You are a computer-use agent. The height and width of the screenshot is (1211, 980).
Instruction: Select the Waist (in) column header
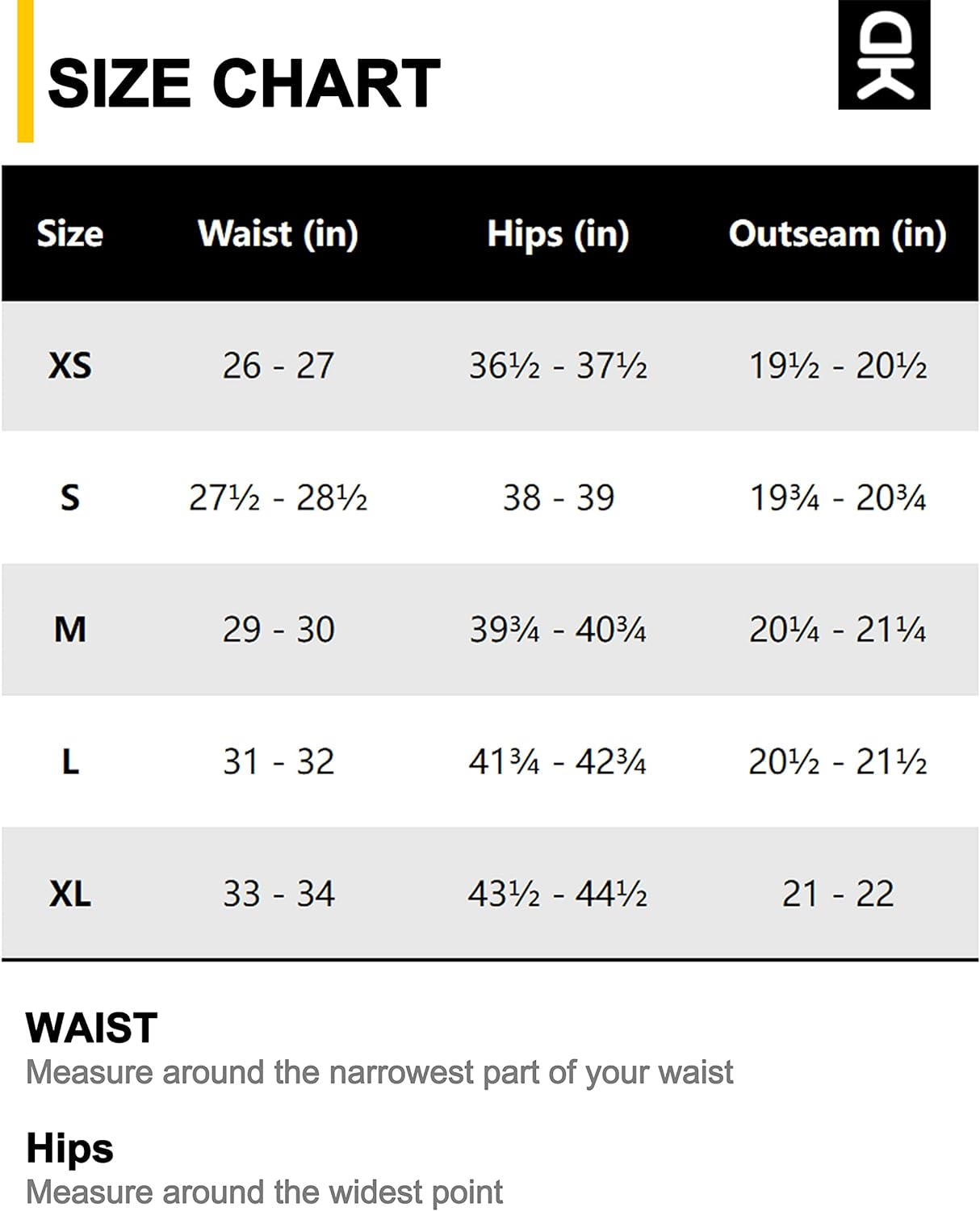point(278,234)
